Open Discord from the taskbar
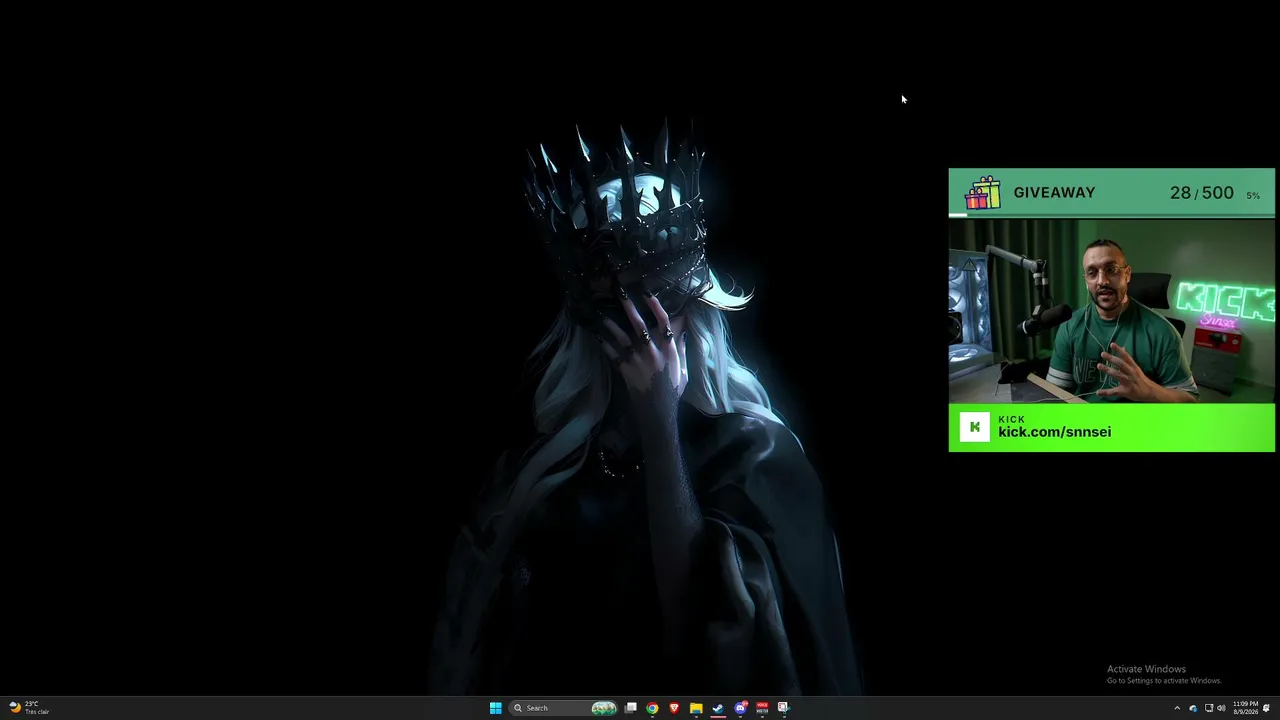This screenshot has height=720, width=1280. coord(740,708)
